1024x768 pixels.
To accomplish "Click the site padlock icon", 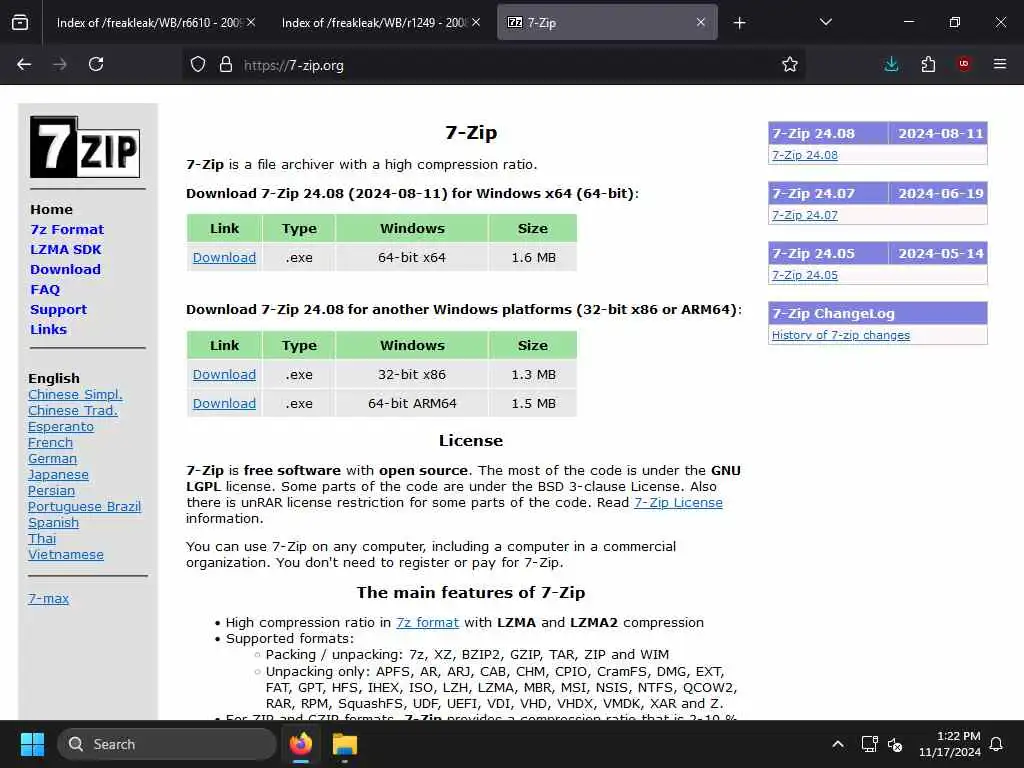I will coord(226,65).
